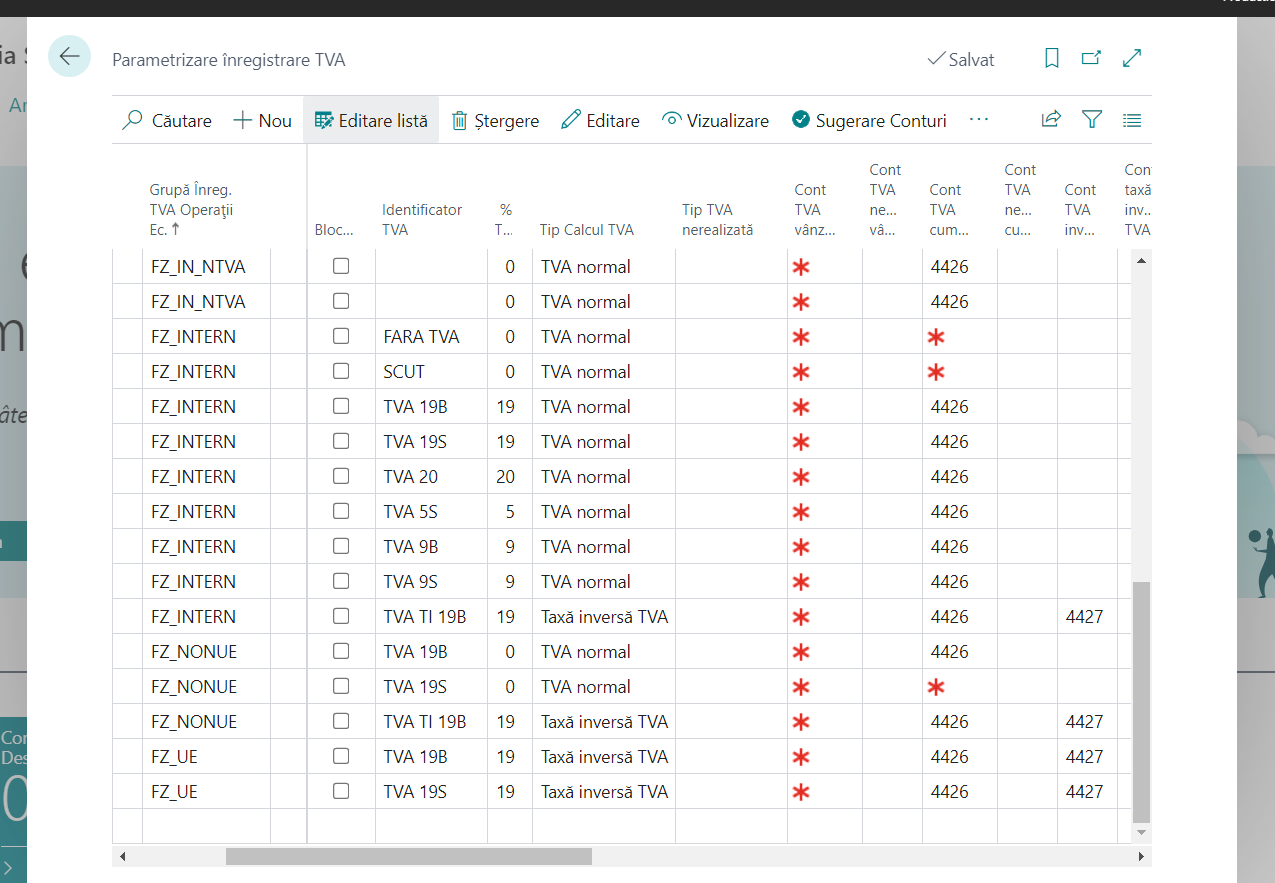Open Vizualizare from the action bar
The image size is (1275, 883).
click(715, 119)
